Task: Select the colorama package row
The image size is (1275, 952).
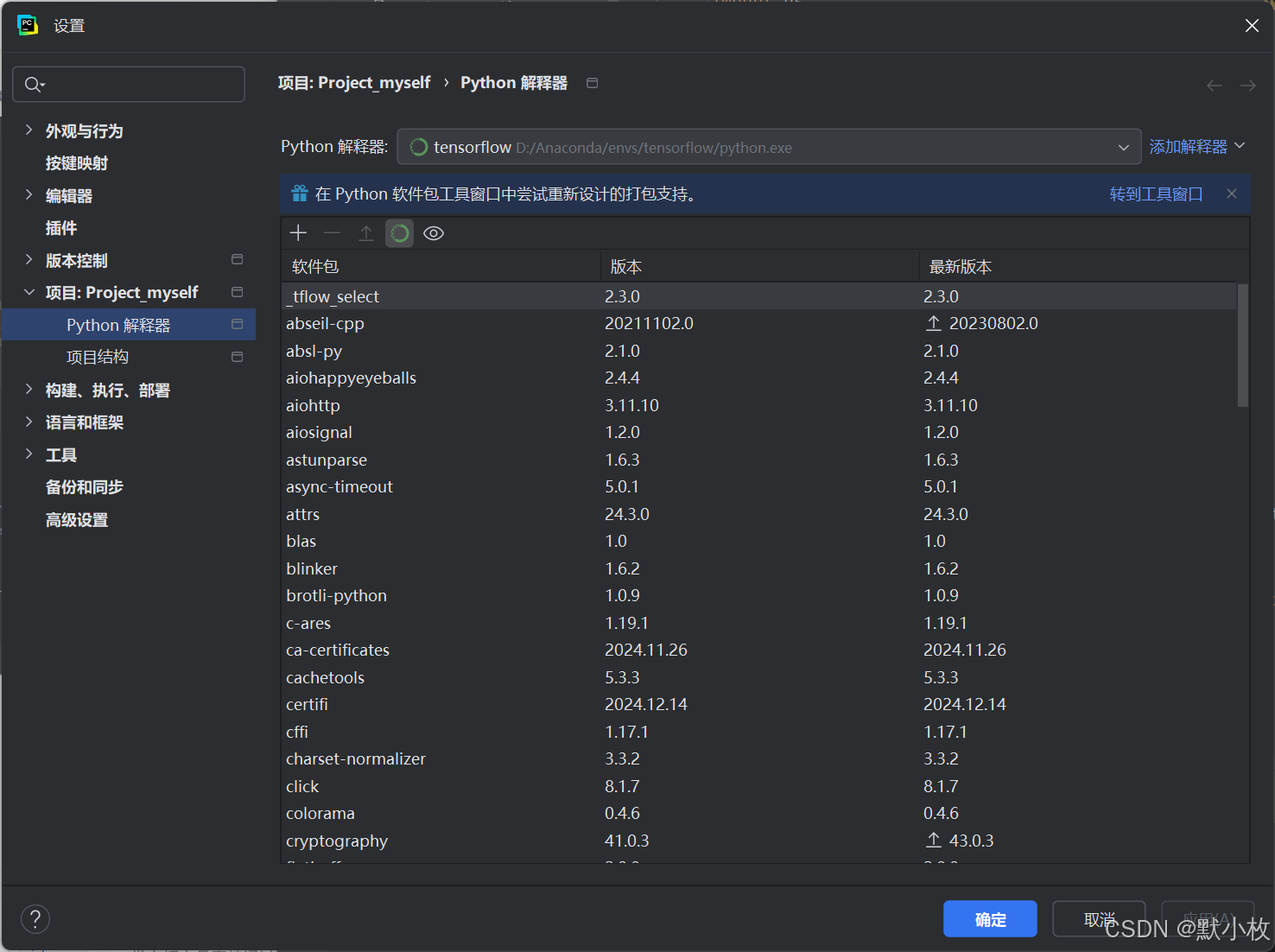Action: 759,813
